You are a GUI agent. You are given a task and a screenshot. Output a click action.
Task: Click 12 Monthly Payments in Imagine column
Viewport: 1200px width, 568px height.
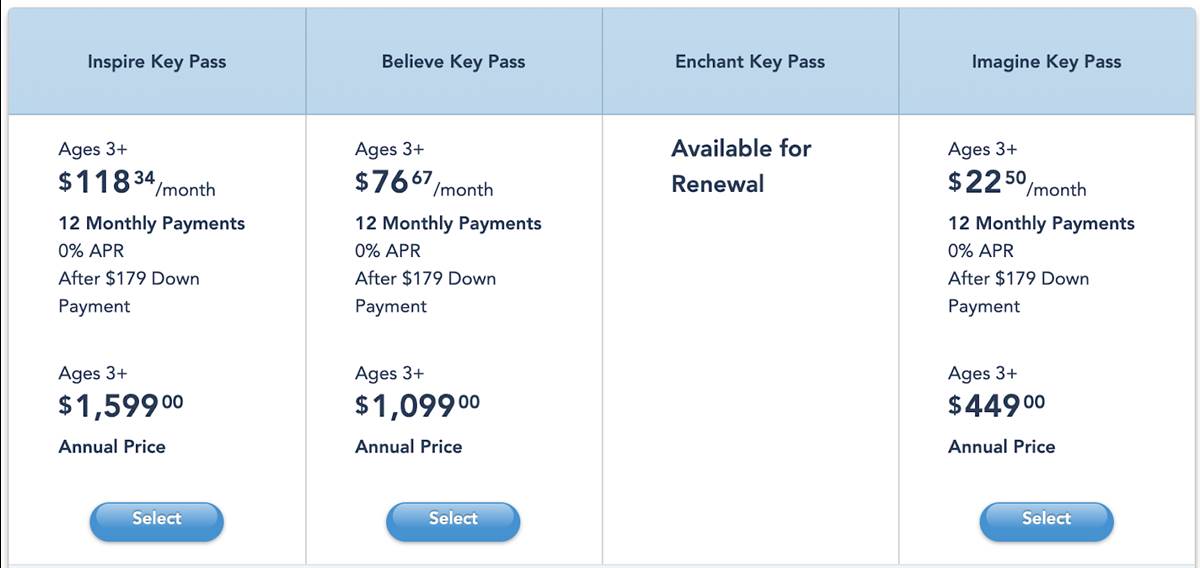1041,224
